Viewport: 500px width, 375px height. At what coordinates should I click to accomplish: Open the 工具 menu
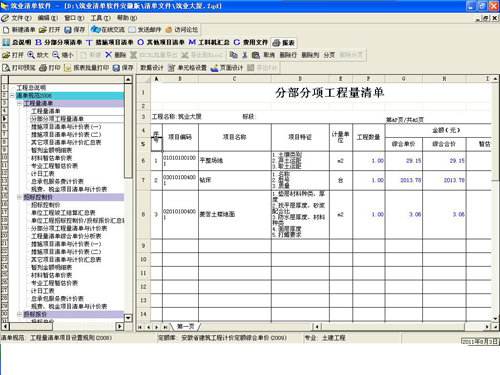101,18
